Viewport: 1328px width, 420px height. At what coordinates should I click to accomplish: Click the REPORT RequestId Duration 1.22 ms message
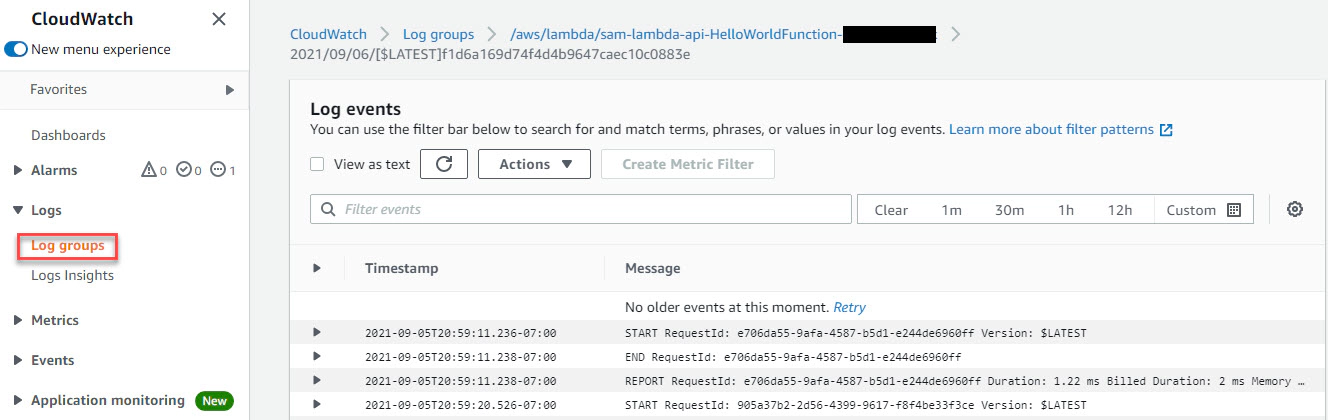click(x=965, y=380)
